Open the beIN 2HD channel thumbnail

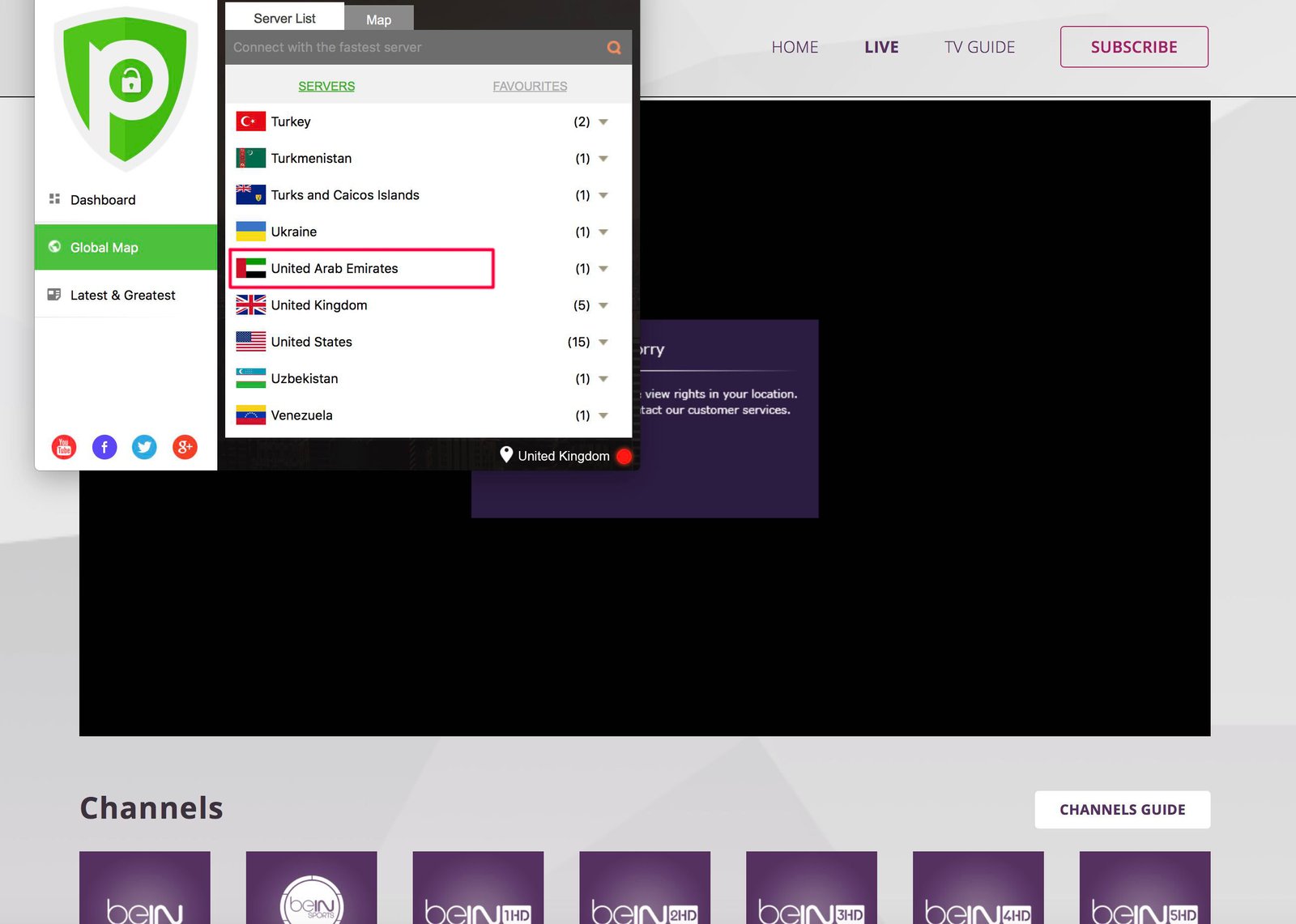click(x=645, y=888)
